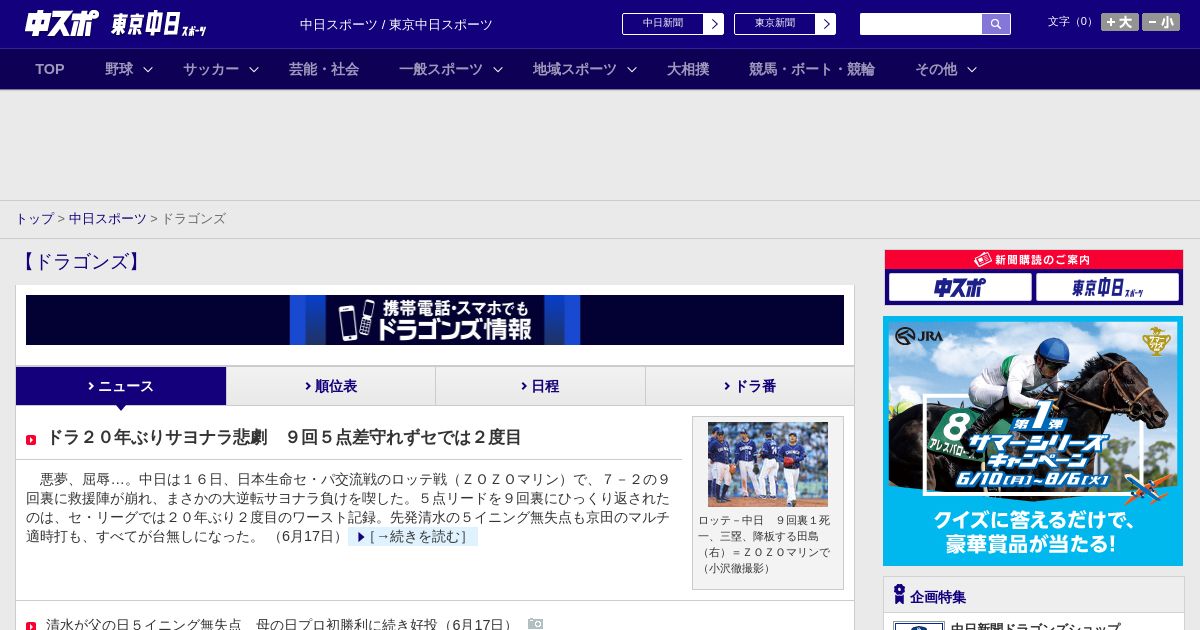1200x630 pixels.
Task: Focus the header search input field
Action: [x=921, y=24]
